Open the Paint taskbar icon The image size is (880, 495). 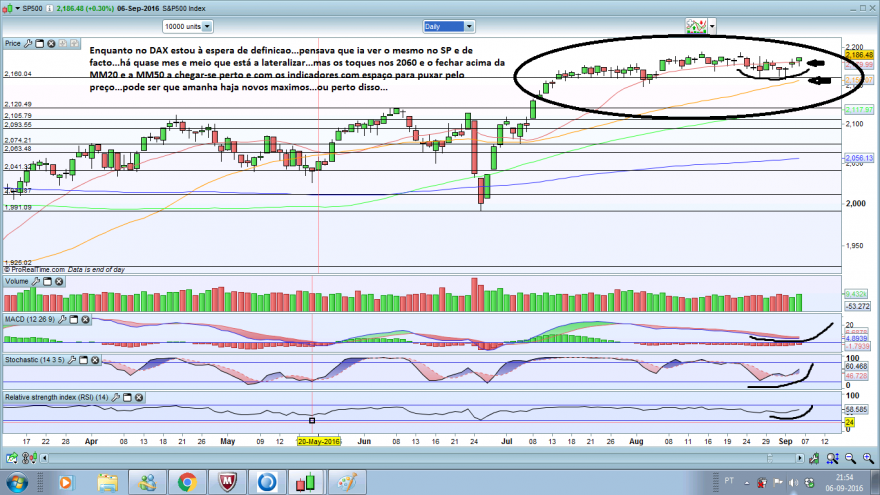[x=347, y=482]
